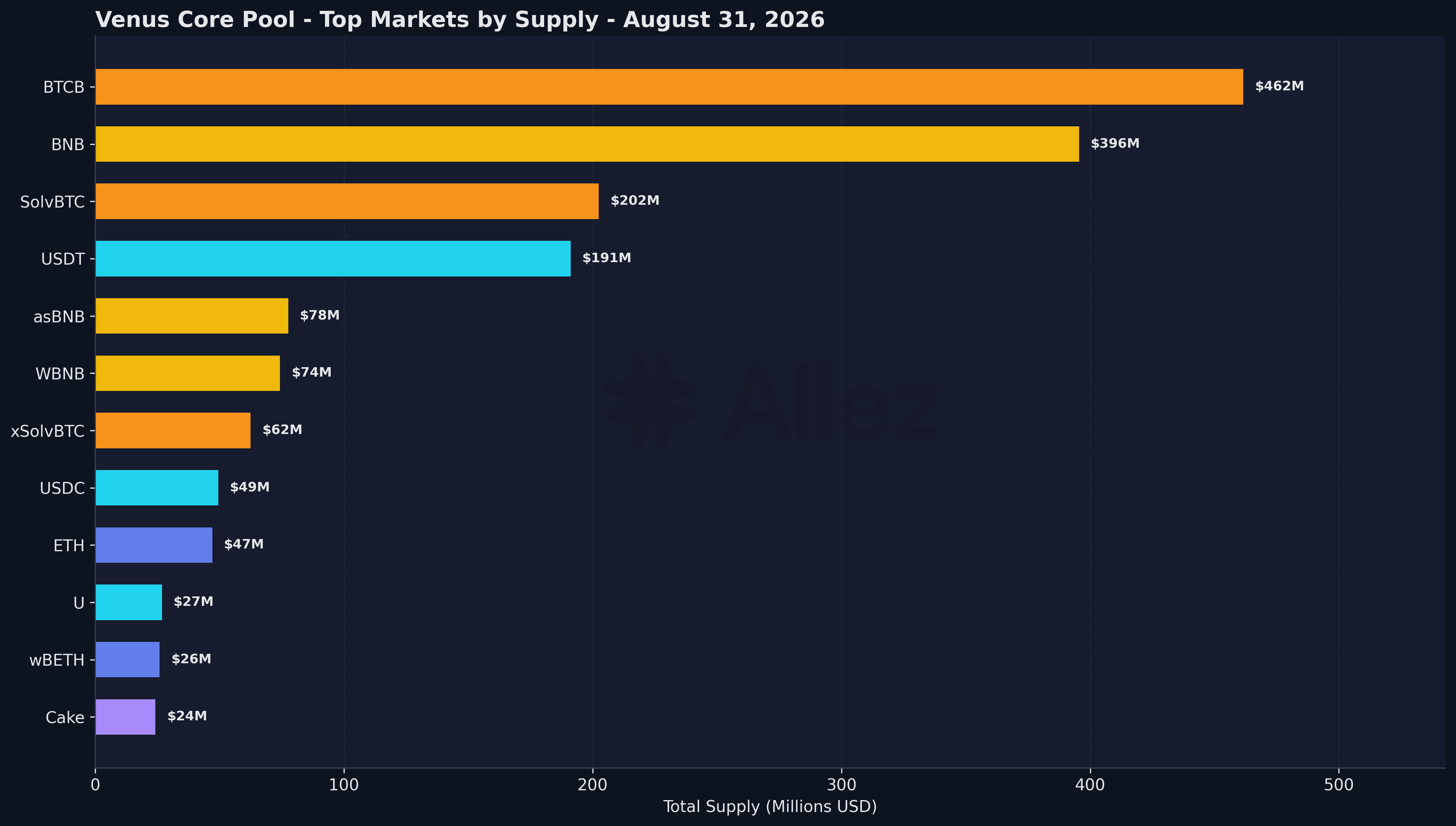Select the SolvBTC bar
Screen dimensions: 1456x826
347,201
